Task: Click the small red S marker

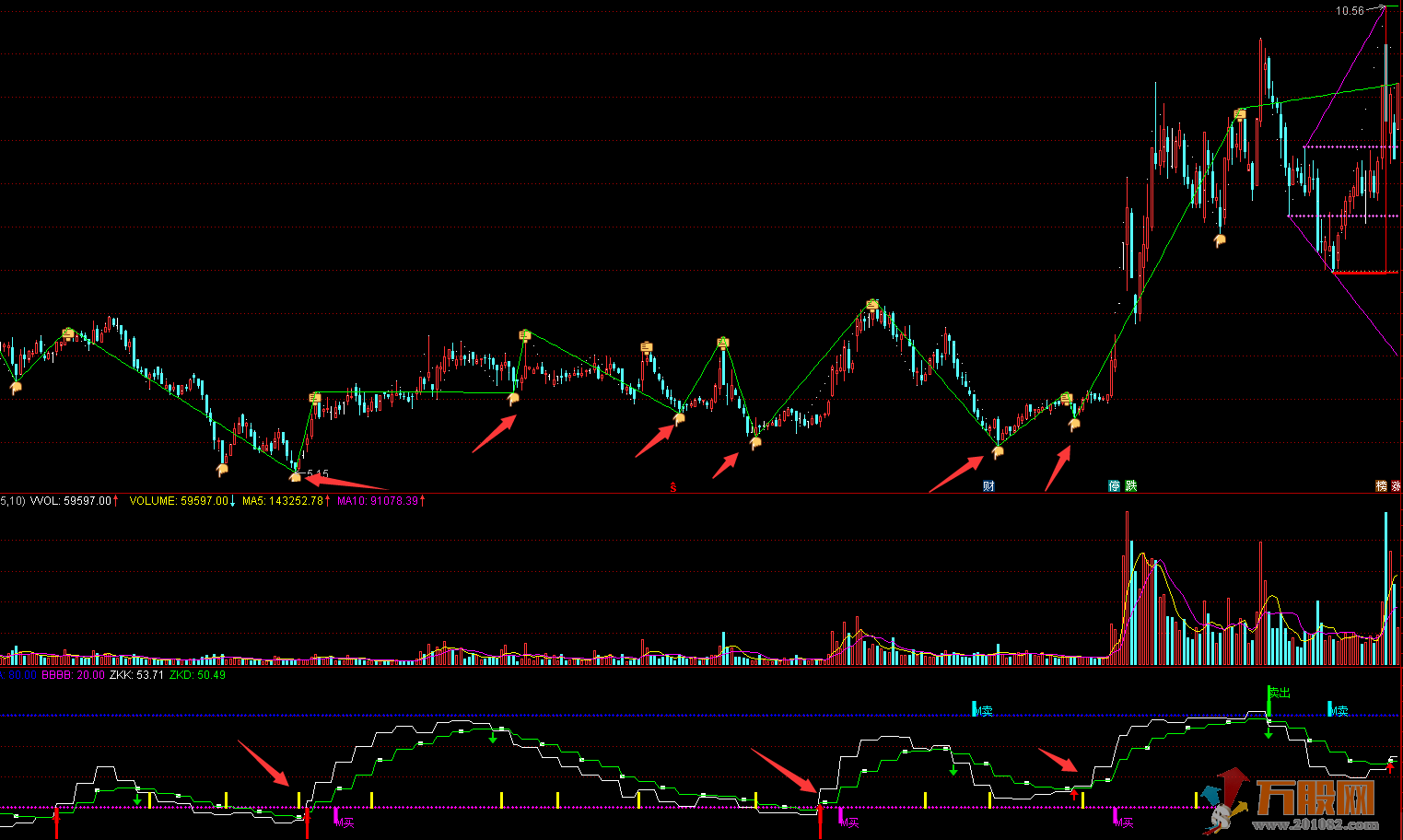Action: 673,487
